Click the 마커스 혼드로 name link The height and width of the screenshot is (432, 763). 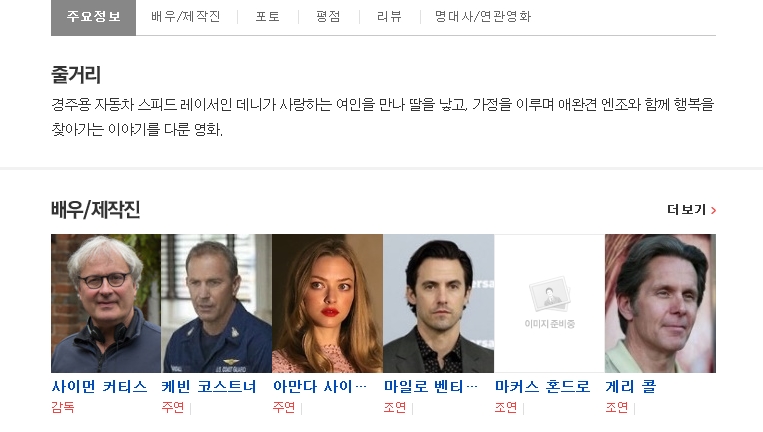tap(543, 387)
